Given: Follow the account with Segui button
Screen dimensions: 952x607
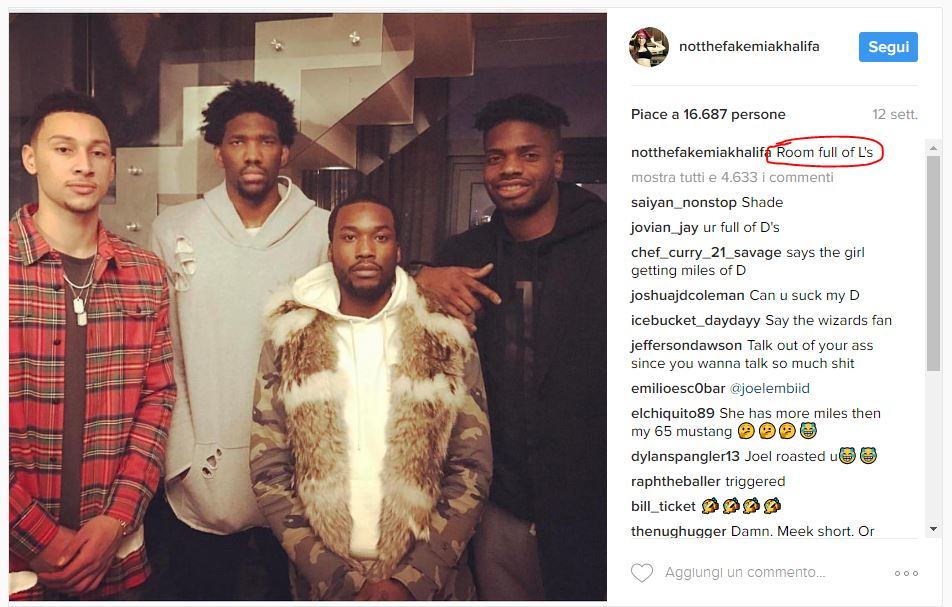Looking at the screenshot, I should (x=888, y=47).
